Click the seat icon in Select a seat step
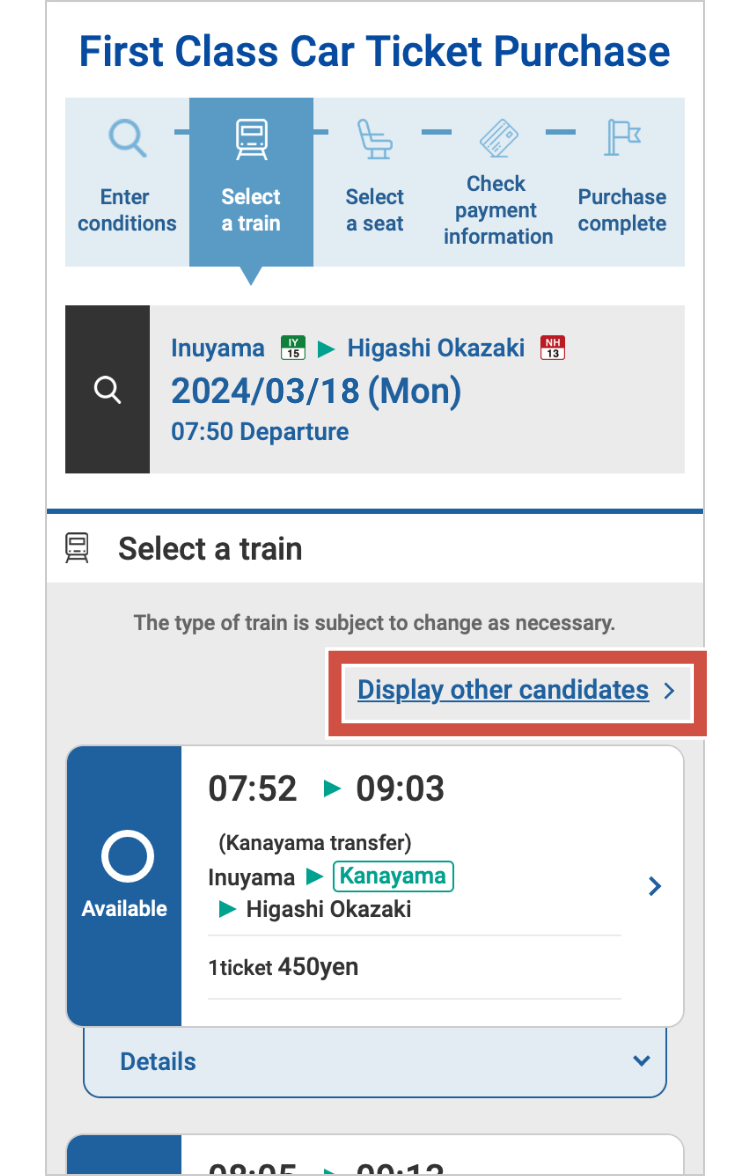 coord(375,139)
